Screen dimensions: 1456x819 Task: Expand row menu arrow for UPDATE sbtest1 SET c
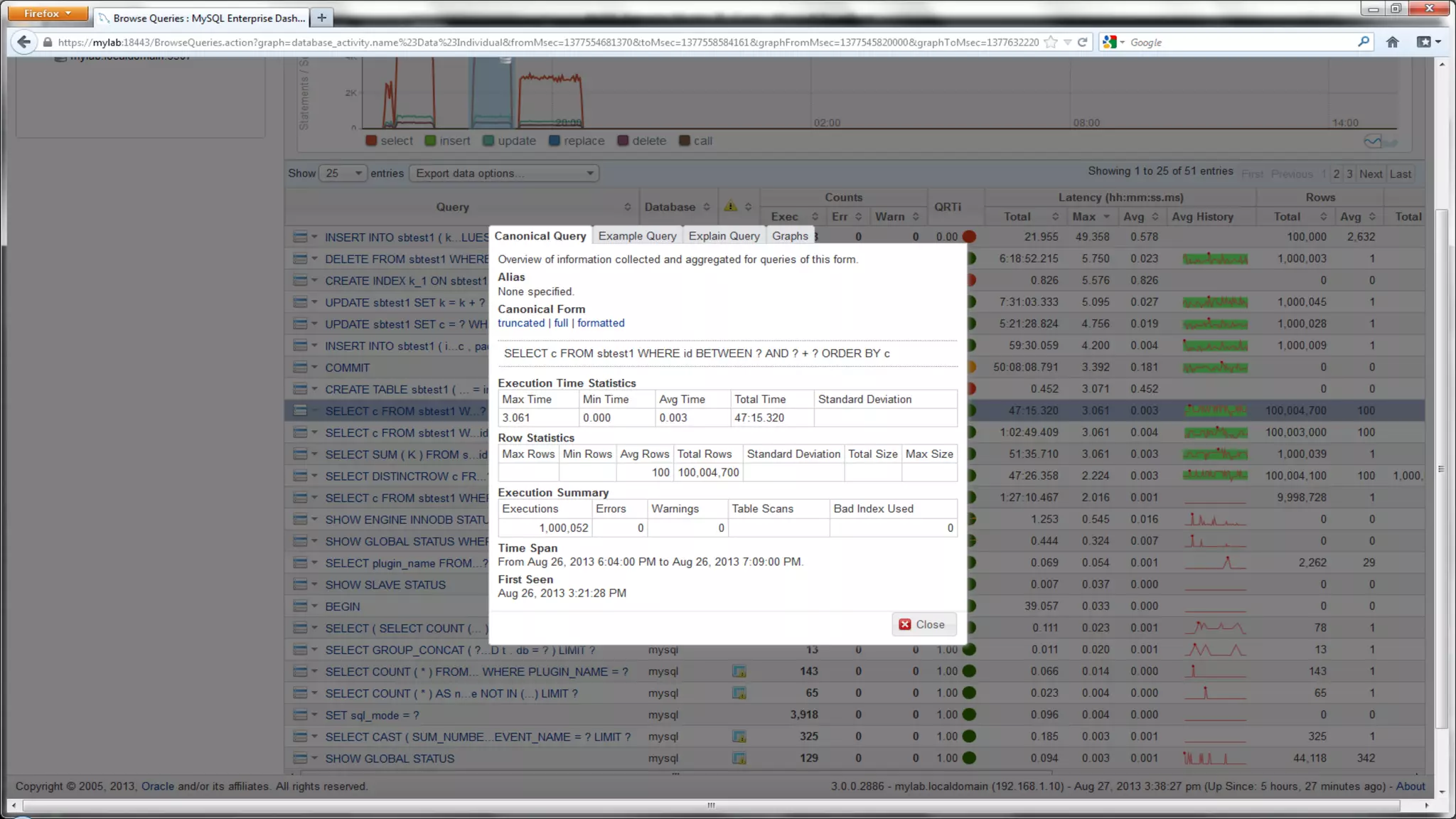315,324
